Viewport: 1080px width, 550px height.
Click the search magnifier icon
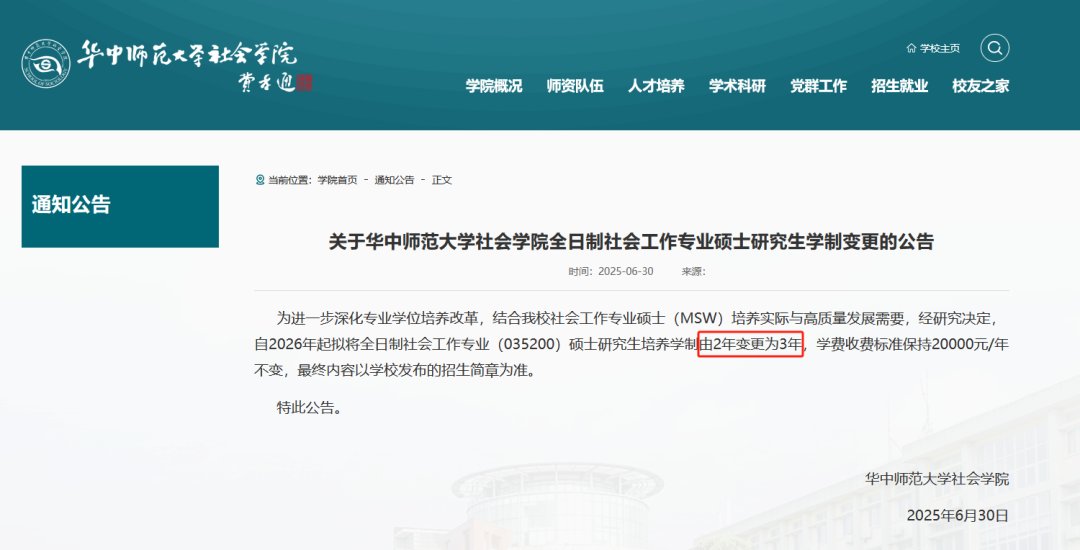click(x=995, y=48)
